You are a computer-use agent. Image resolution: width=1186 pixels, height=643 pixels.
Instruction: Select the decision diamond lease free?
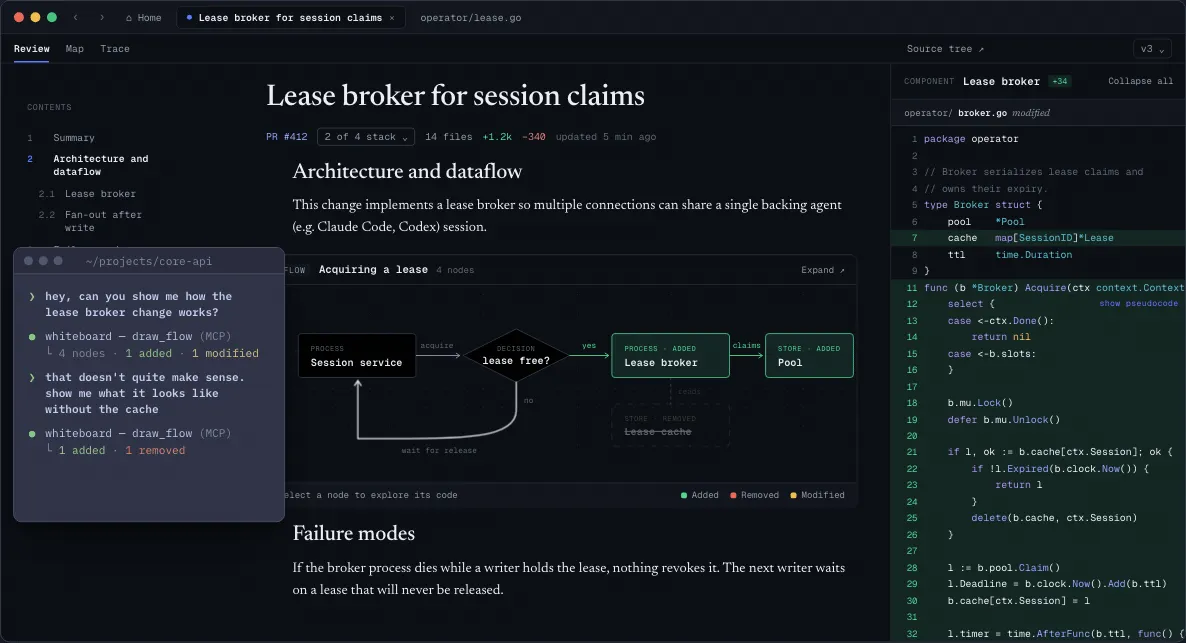pyautogui.click(x=516, y=356)
